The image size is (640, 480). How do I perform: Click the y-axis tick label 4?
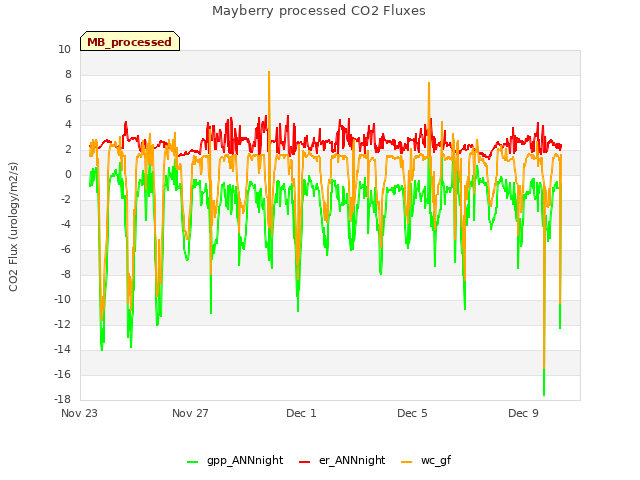[x=68, y=124]
